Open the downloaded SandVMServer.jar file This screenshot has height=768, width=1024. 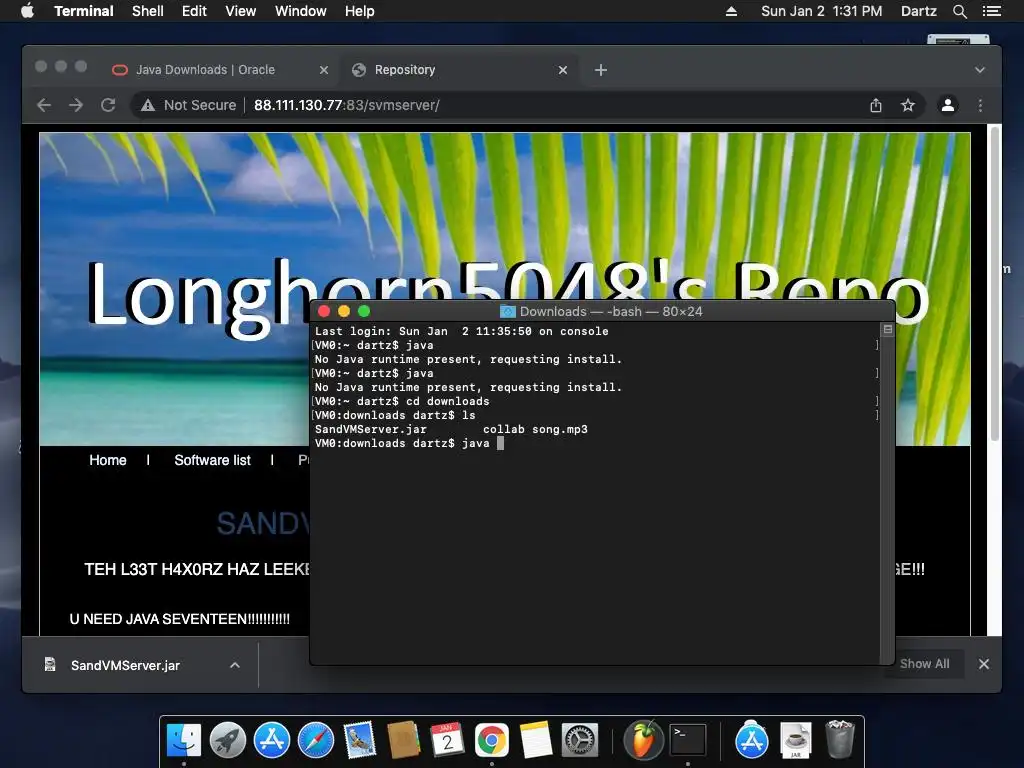coord(125,665)
